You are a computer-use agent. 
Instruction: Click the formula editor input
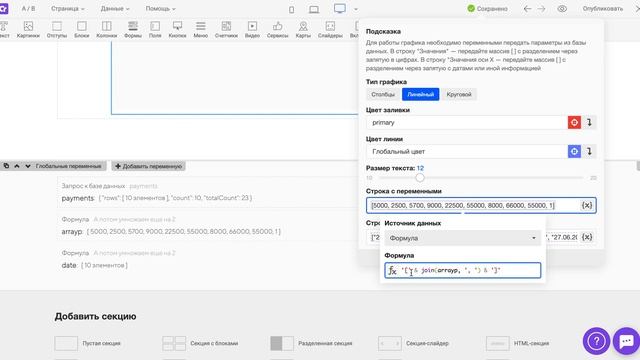462,270
